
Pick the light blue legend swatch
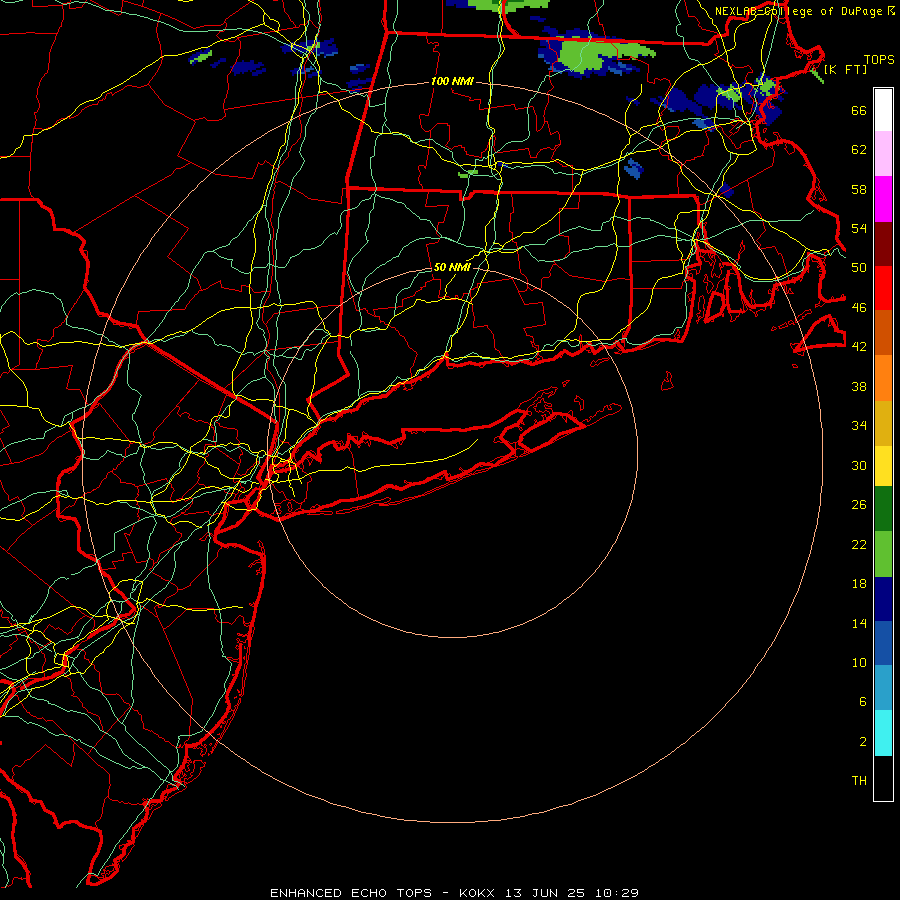click(x=883, y=688)
